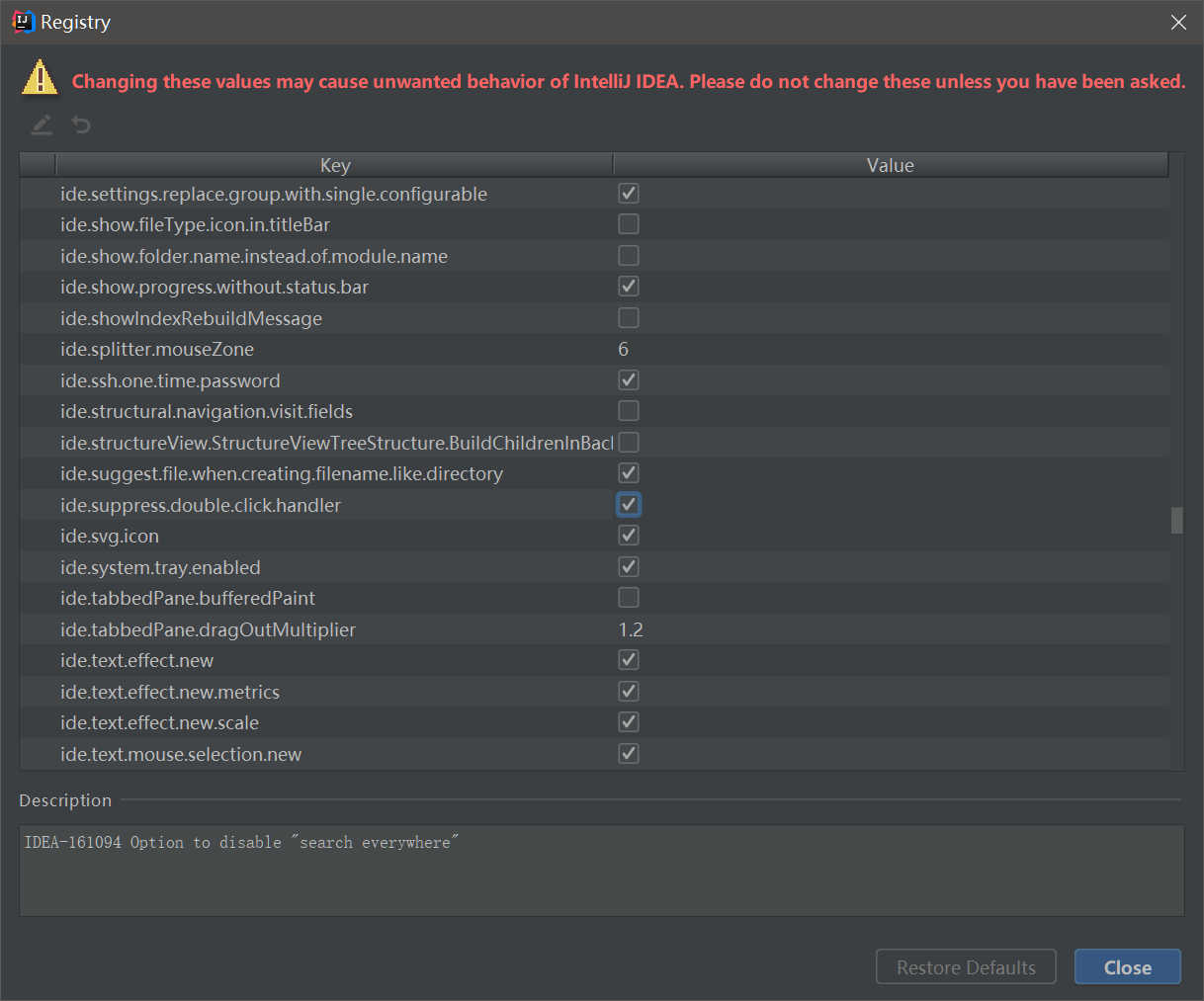The width and height of the screenshot is (1204, 1001).
Task: Toggle StructureViewTreeStructure.BuildChildrenInBackground checkbox
Action: 629,442
